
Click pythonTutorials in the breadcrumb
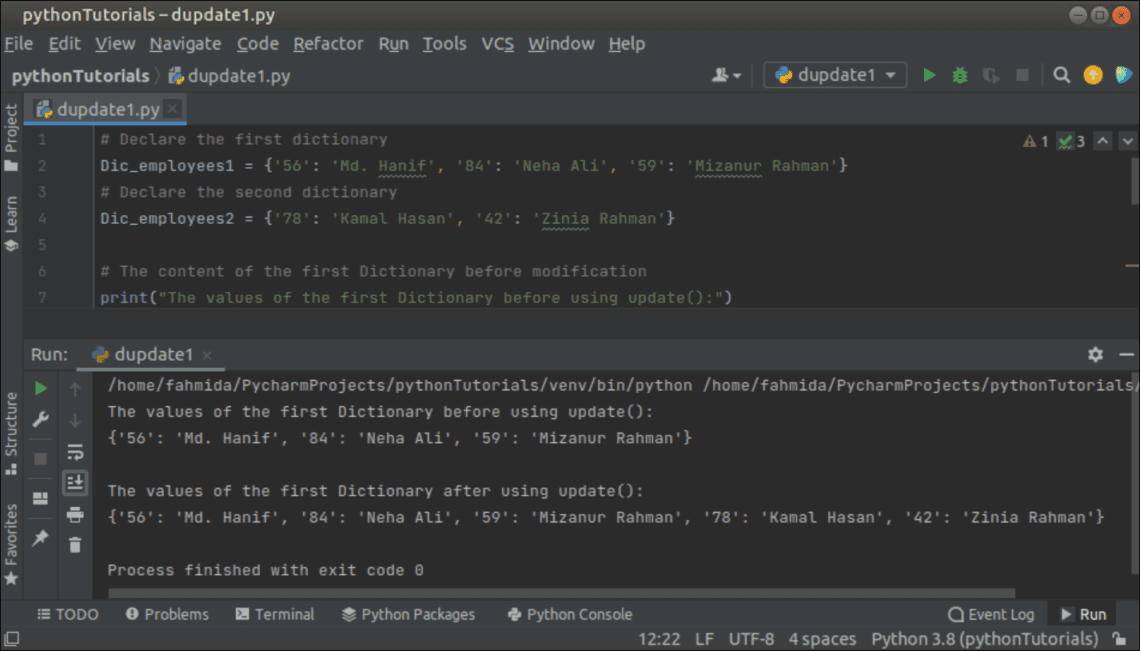[x=80, y=76]
